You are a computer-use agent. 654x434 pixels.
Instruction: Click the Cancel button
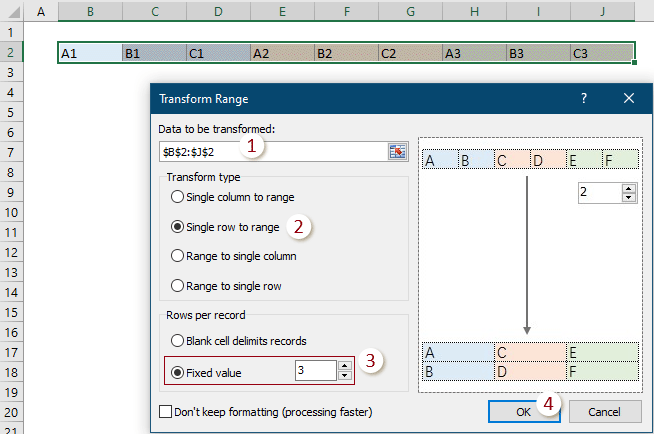tap(605, 412)
